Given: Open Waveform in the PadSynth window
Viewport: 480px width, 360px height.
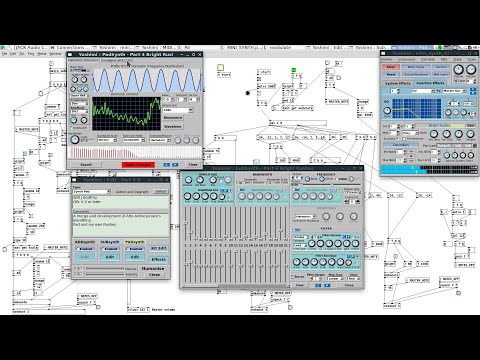Looking at the screenshot, I should 173,126.
